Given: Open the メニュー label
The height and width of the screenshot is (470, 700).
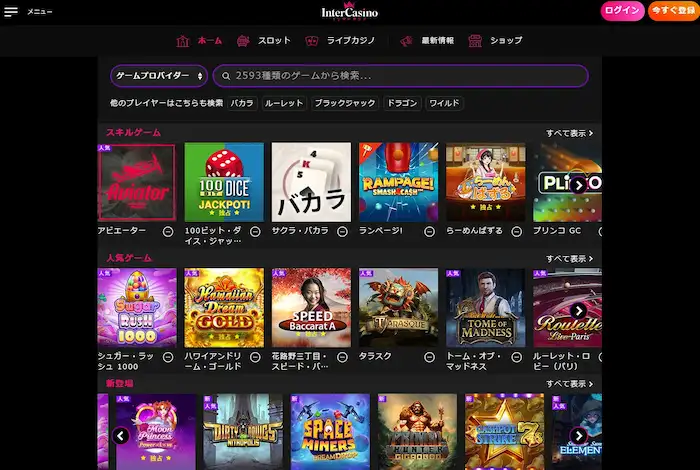Looking at the screenshot, I should point(40,12).
